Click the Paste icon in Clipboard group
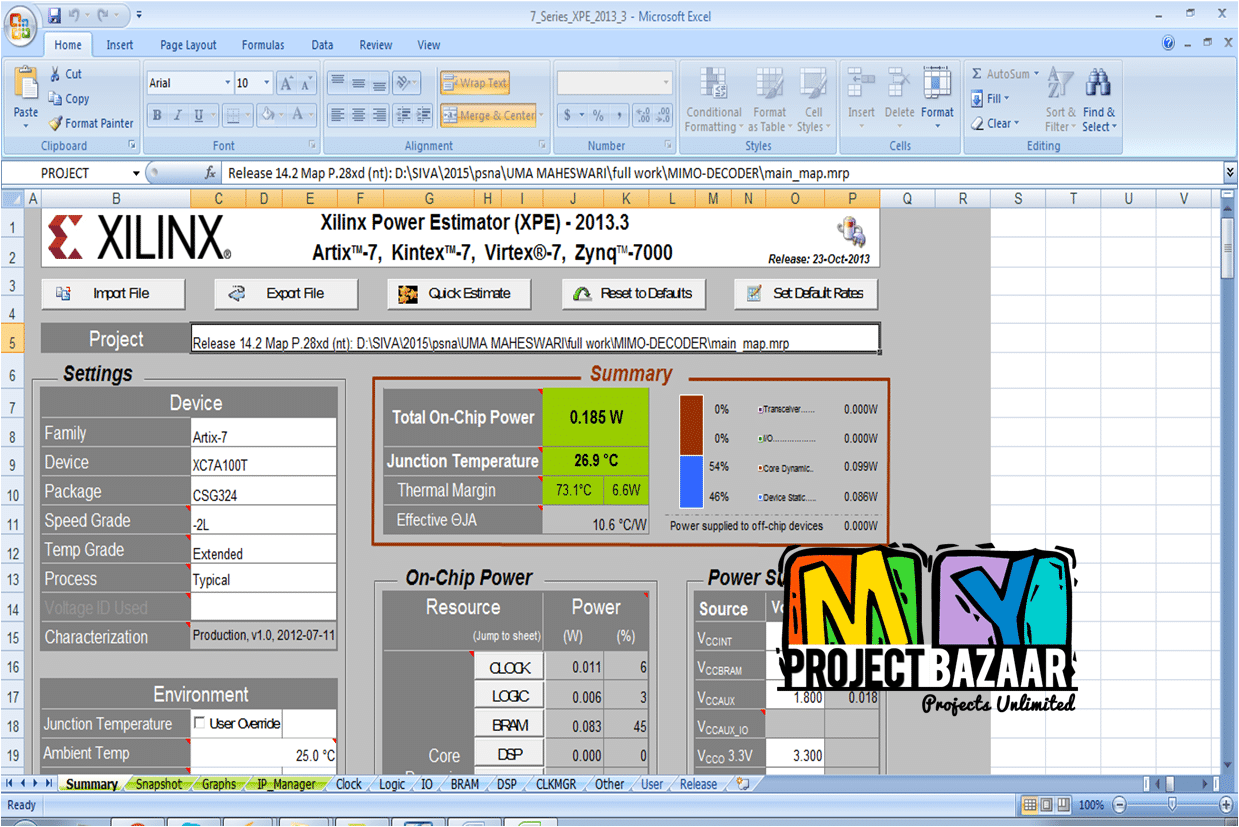 pos(26,90)
